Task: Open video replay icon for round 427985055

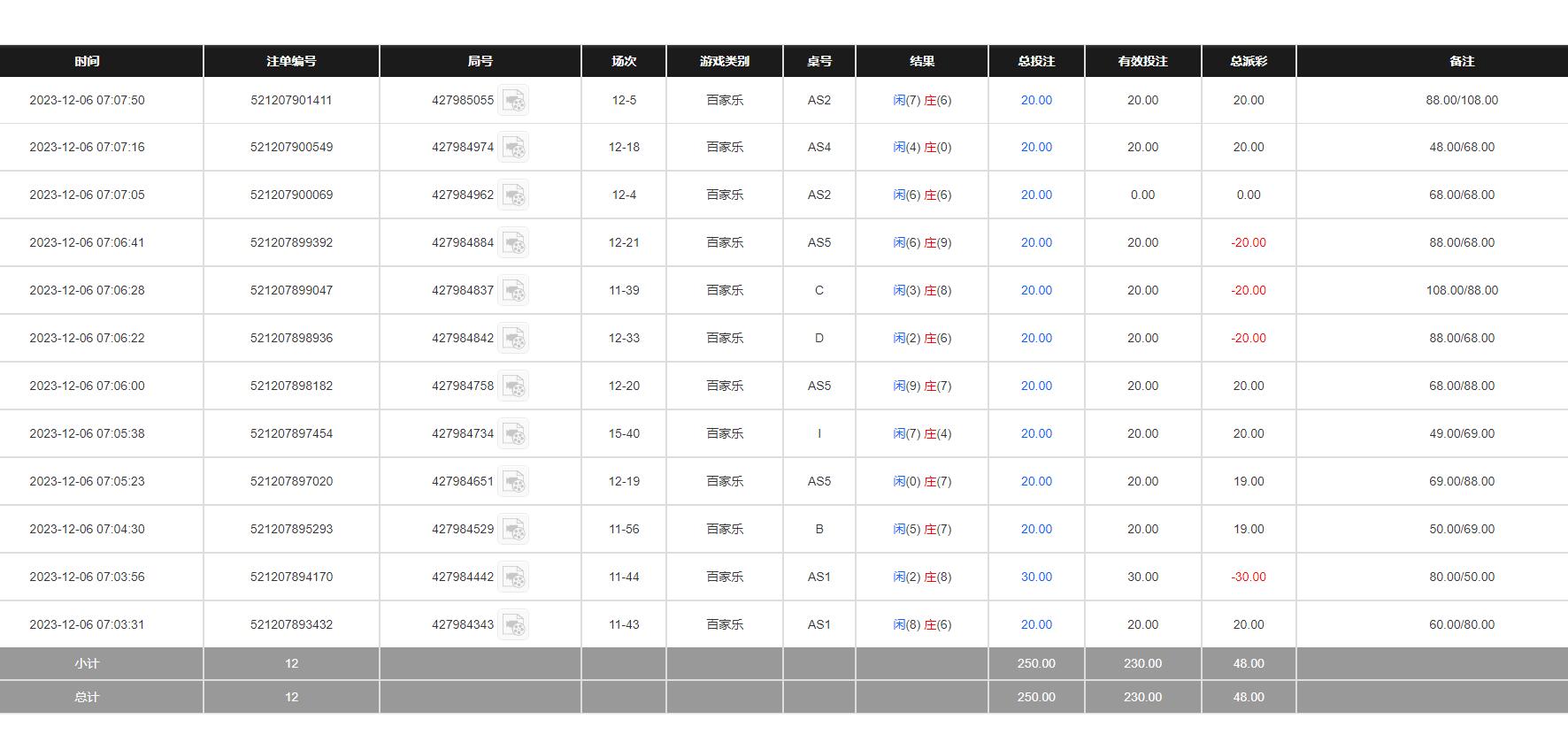Action: [513, 101]
